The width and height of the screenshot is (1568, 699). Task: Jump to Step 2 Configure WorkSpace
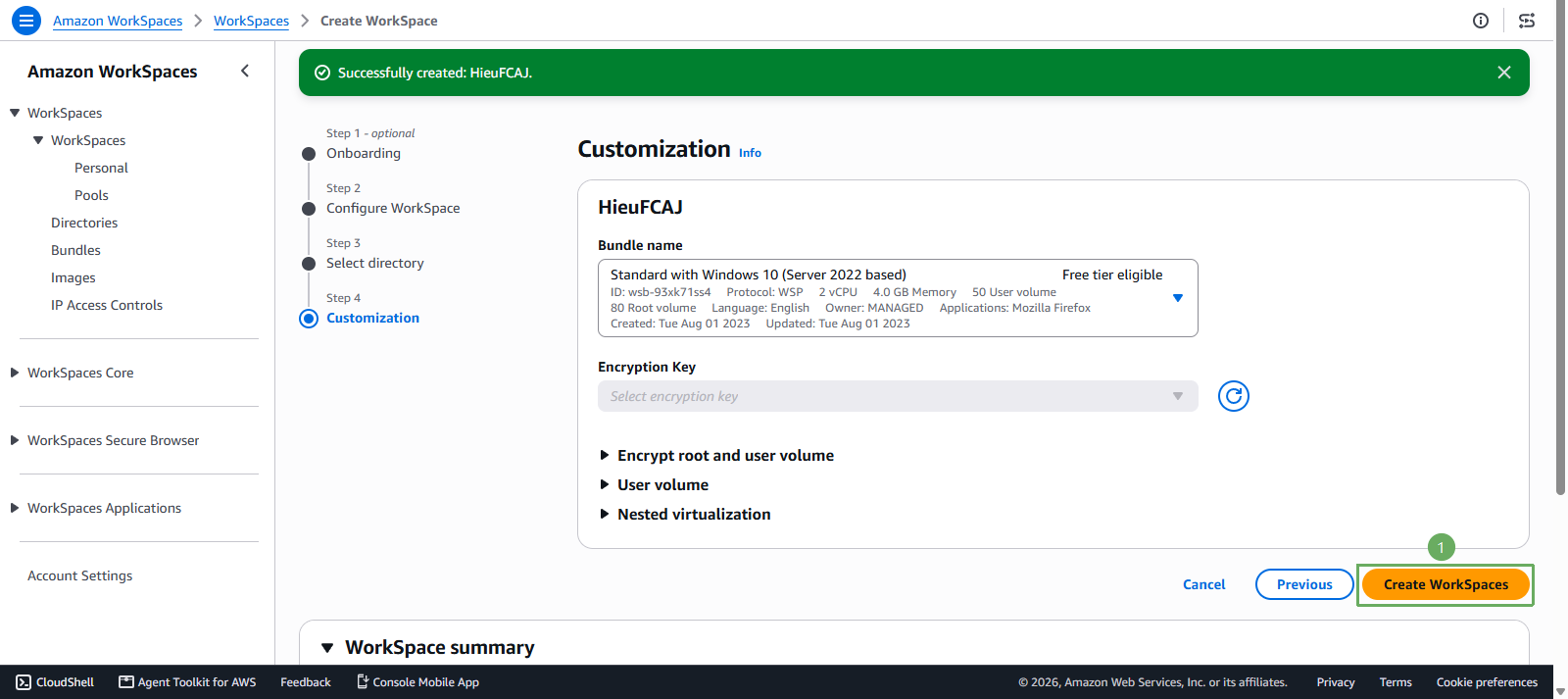point(393,208)
